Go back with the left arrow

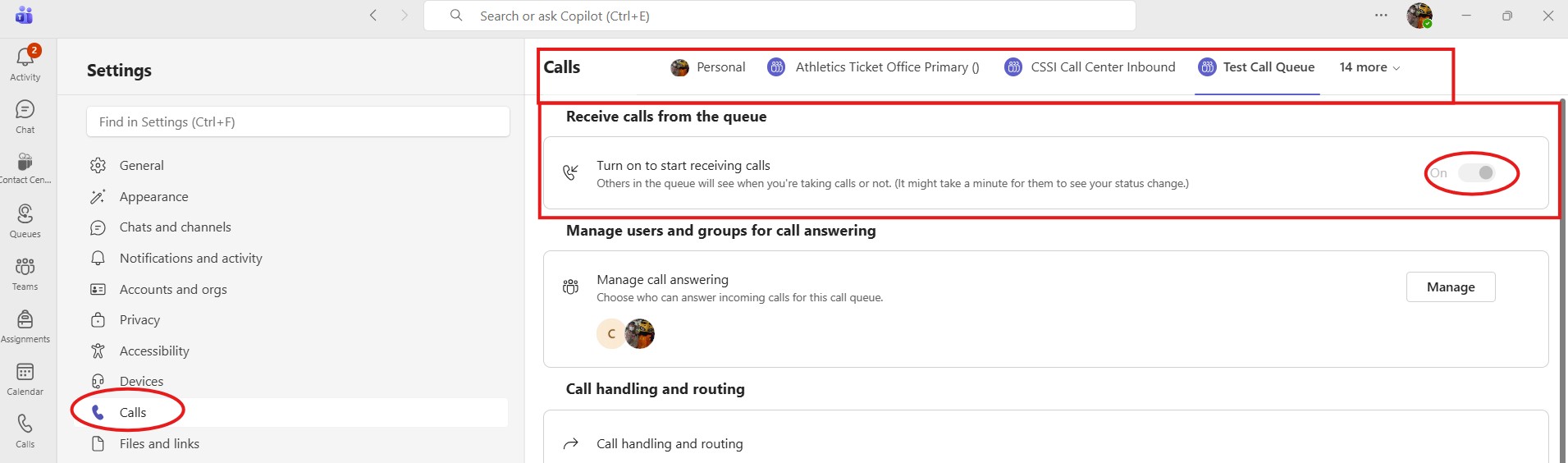pyautogui.click(x=373, y=16)
